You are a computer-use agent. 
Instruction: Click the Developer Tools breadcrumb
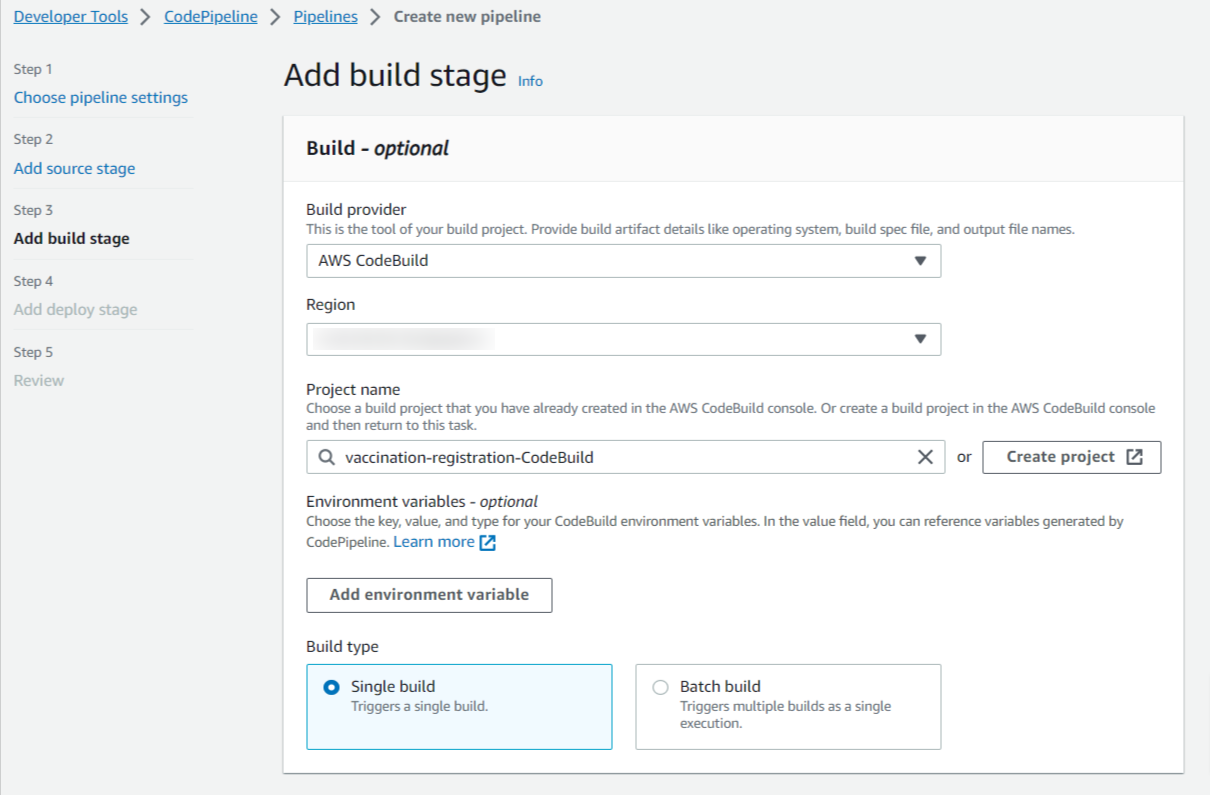(x=71, y=17)
